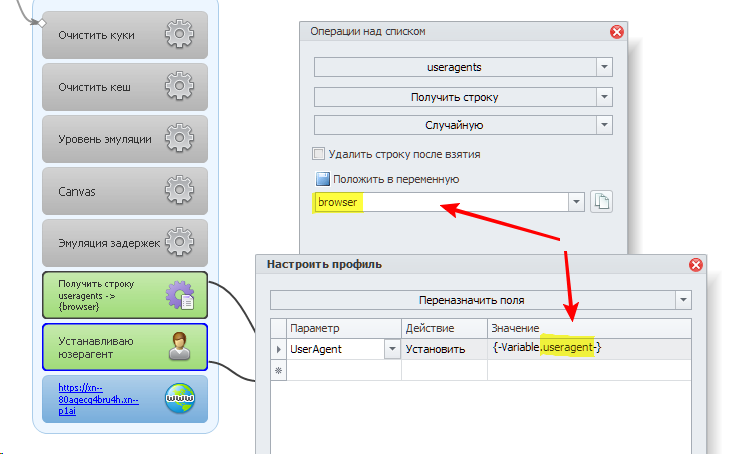Click the UserAgent row indicator triangle
731x454 pixels.
(x=278, y=349)
